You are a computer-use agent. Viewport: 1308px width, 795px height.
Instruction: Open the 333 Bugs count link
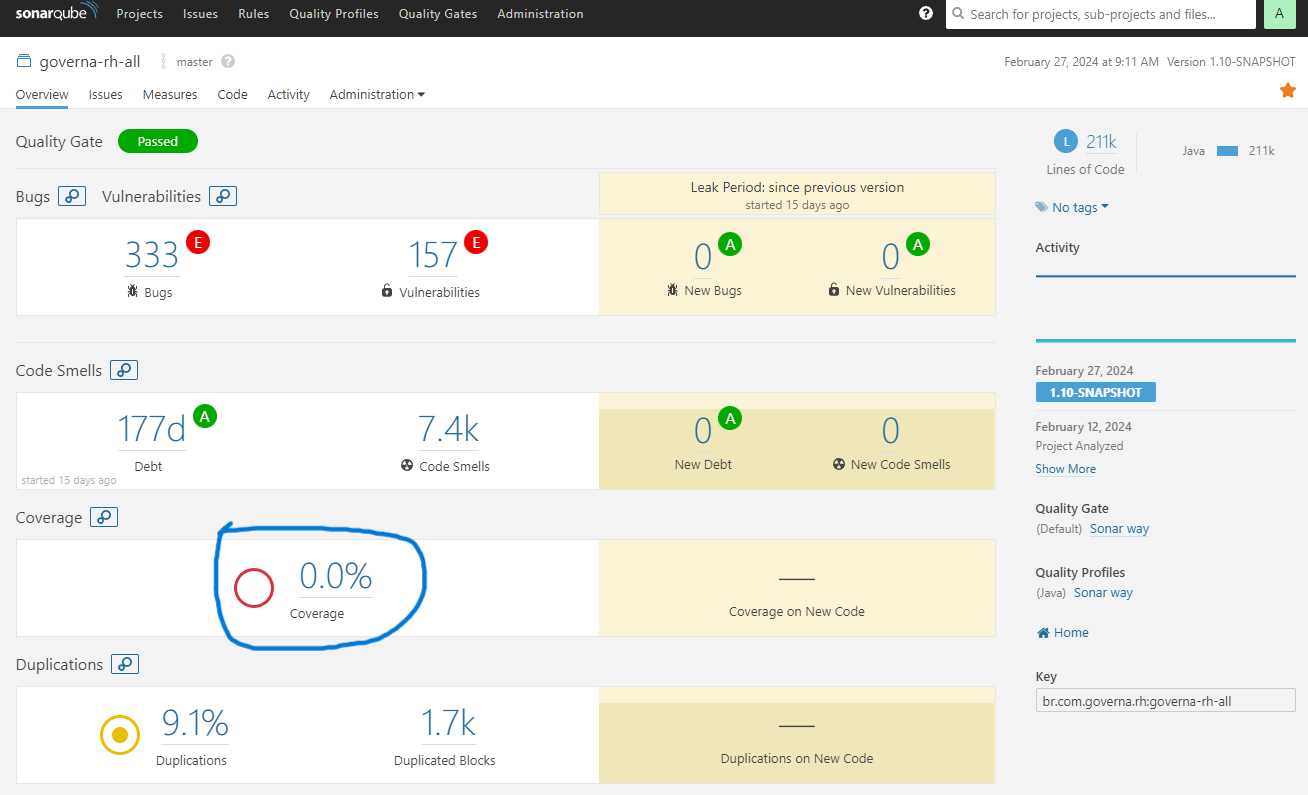tap(152, 256)
